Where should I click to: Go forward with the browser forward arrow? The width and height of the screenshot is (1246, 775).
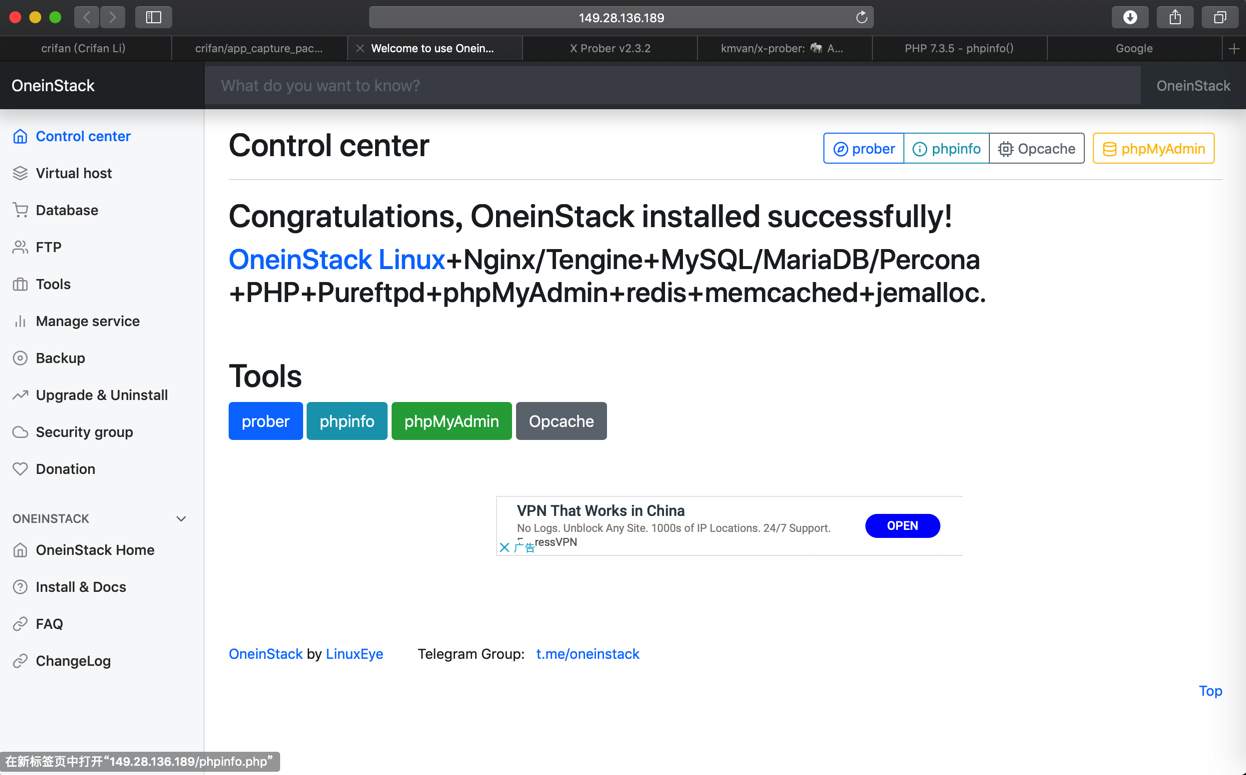[113, 17]
